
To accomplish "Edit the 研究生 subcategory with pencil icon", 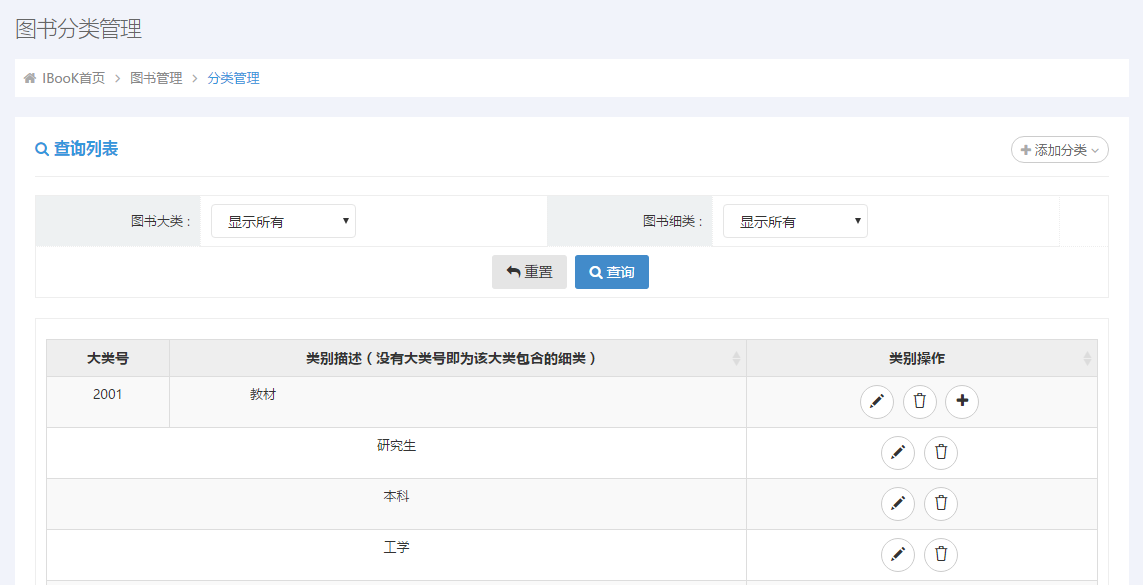I will 898,453.
